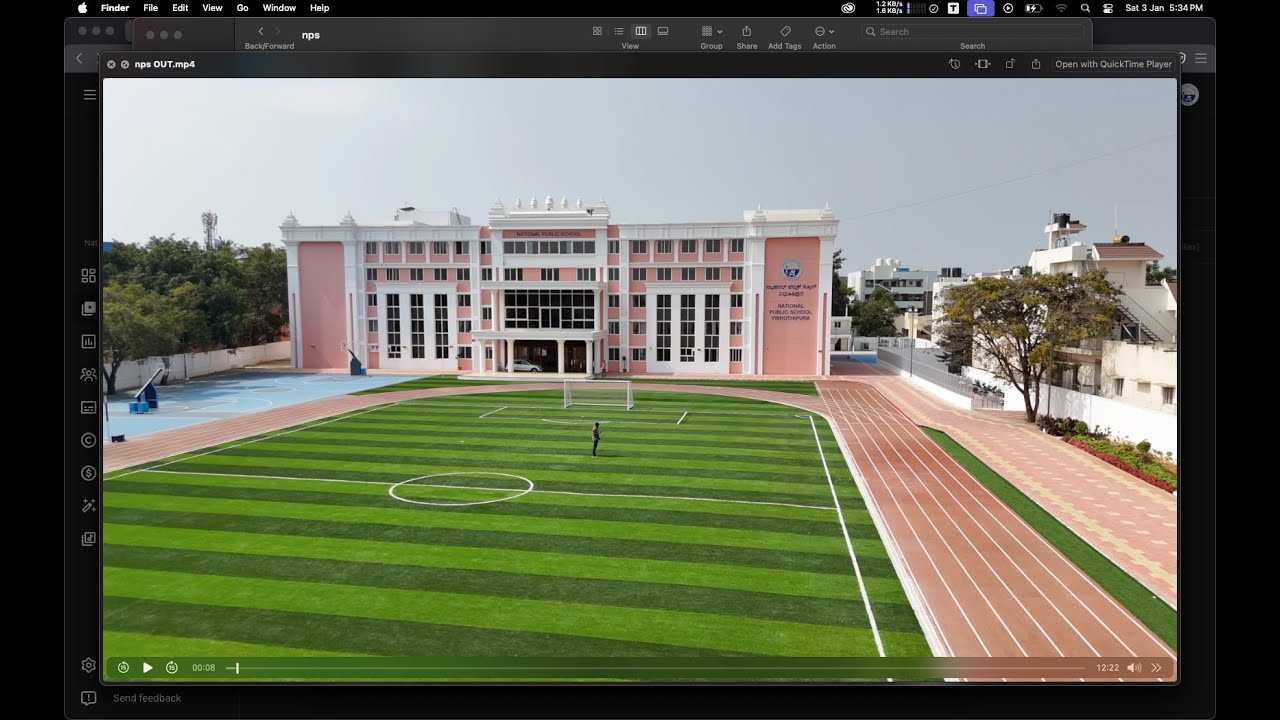Open the settings gear in background sidebar
This screenshot has height=720, width=1280.
coord(88,665)
